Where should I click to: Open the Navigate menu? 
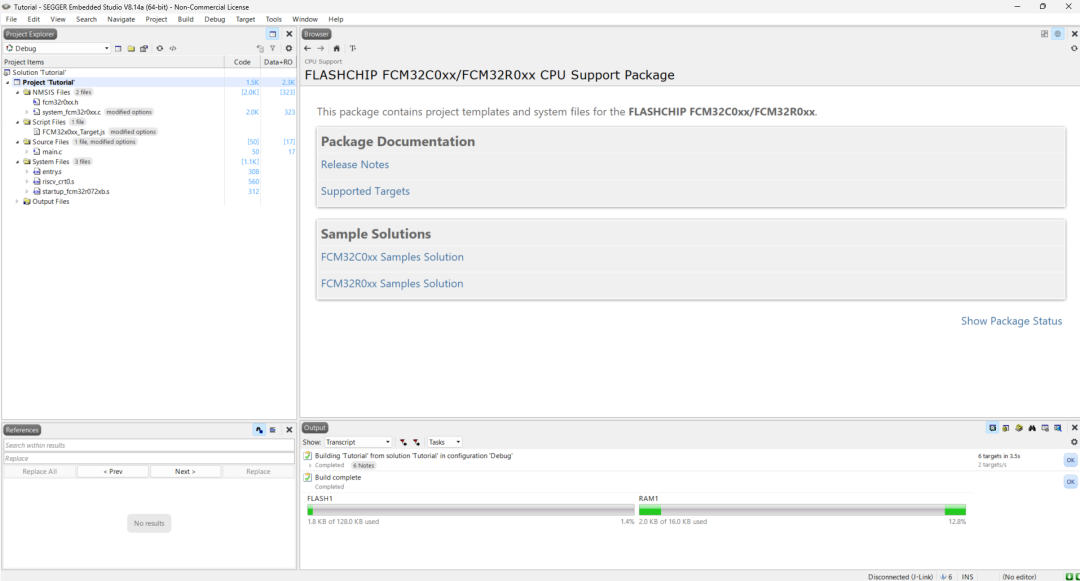tap(121, 19)
